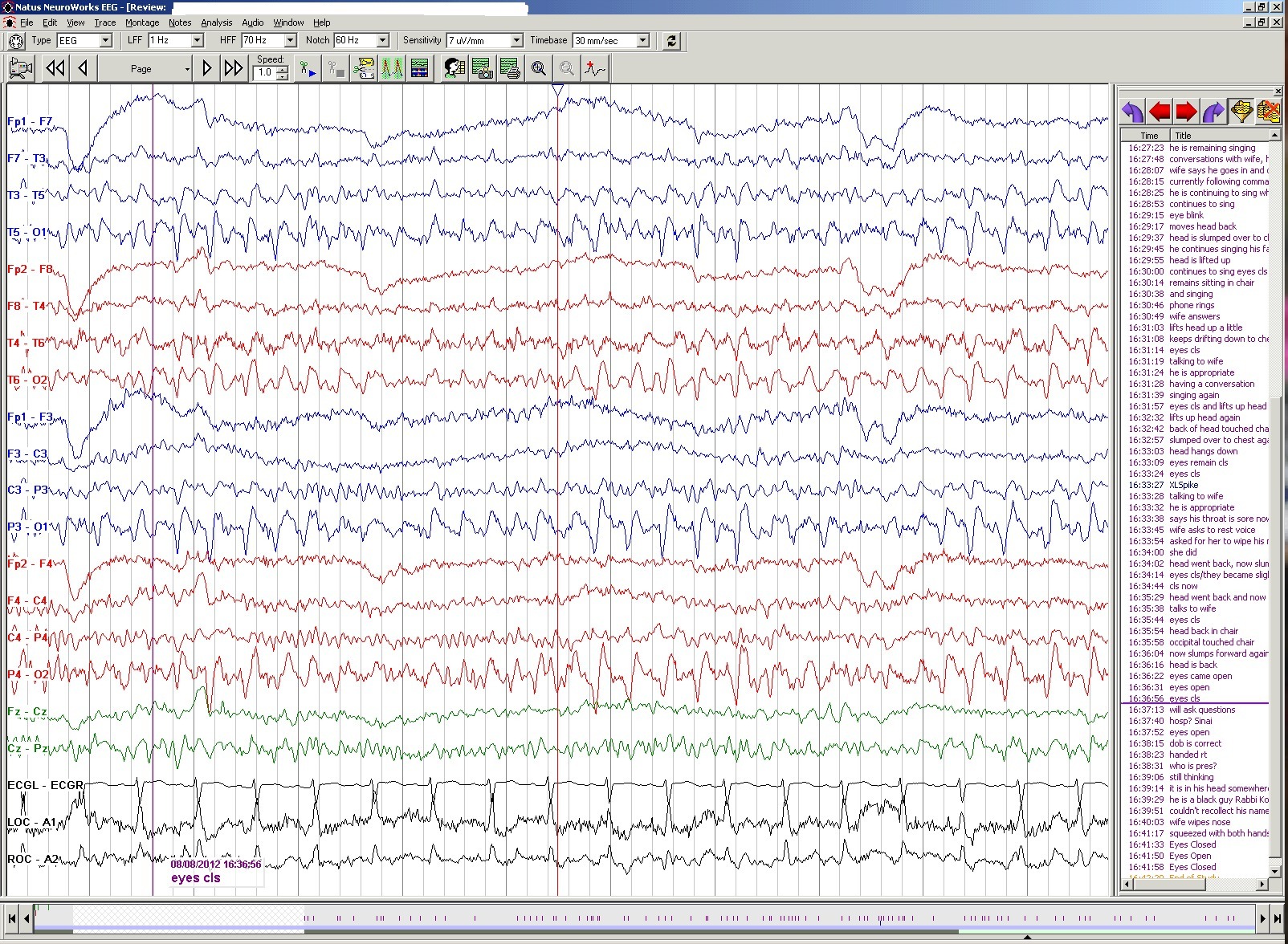The width and height of the screenshot is (1288, 944).
Task: Toggle the green spike detection view button
Action: [x=392, y=69]
